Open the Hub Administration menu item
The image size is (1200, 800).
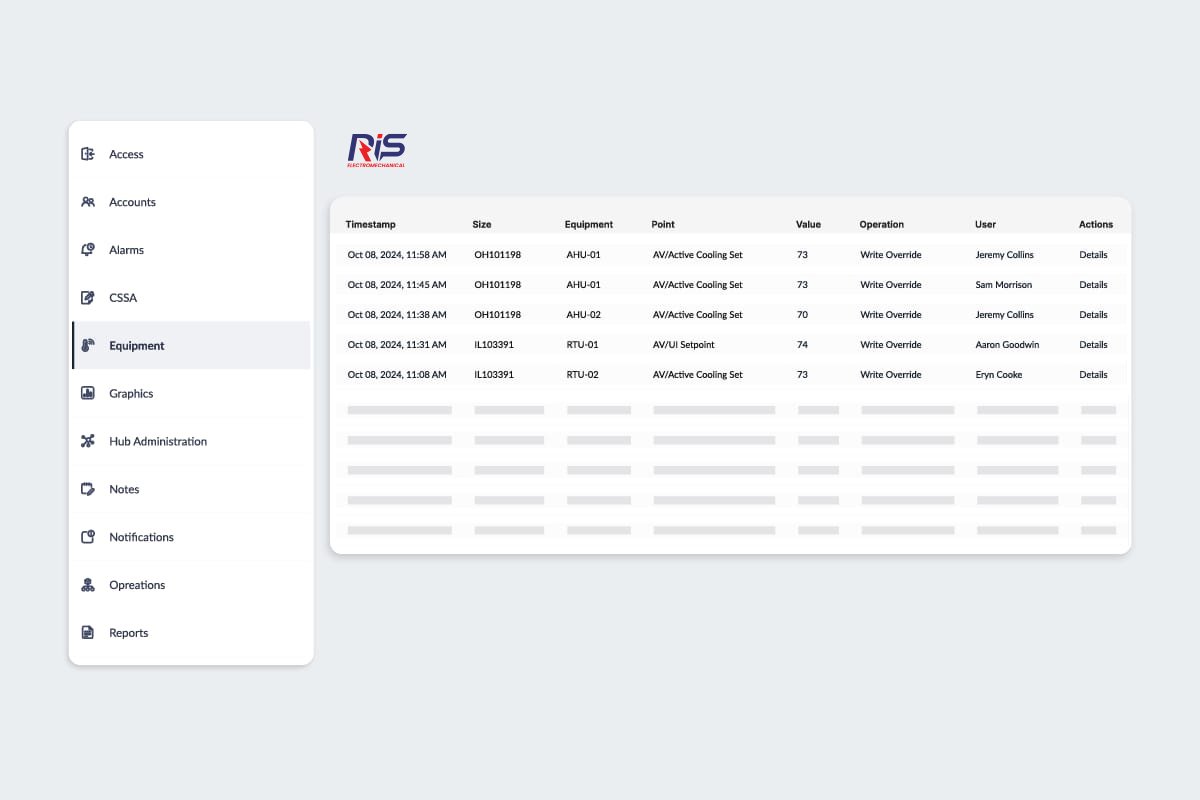point(158,441)
